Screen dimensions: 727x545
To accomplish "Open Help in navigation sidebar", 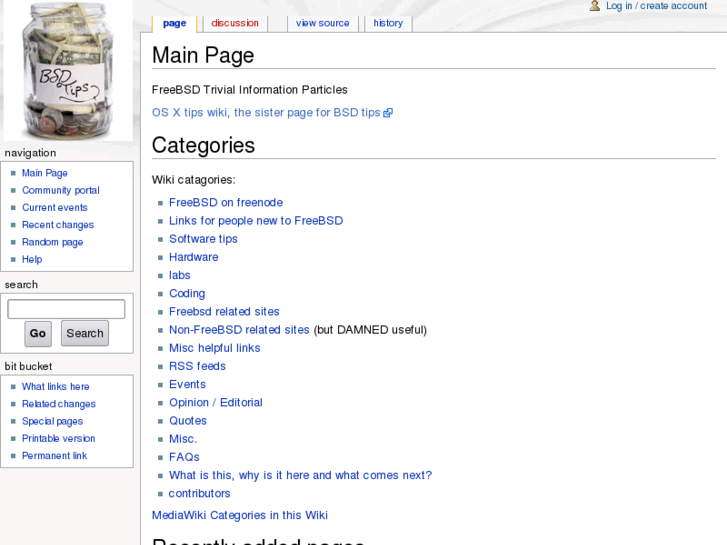I will (32, 259).
